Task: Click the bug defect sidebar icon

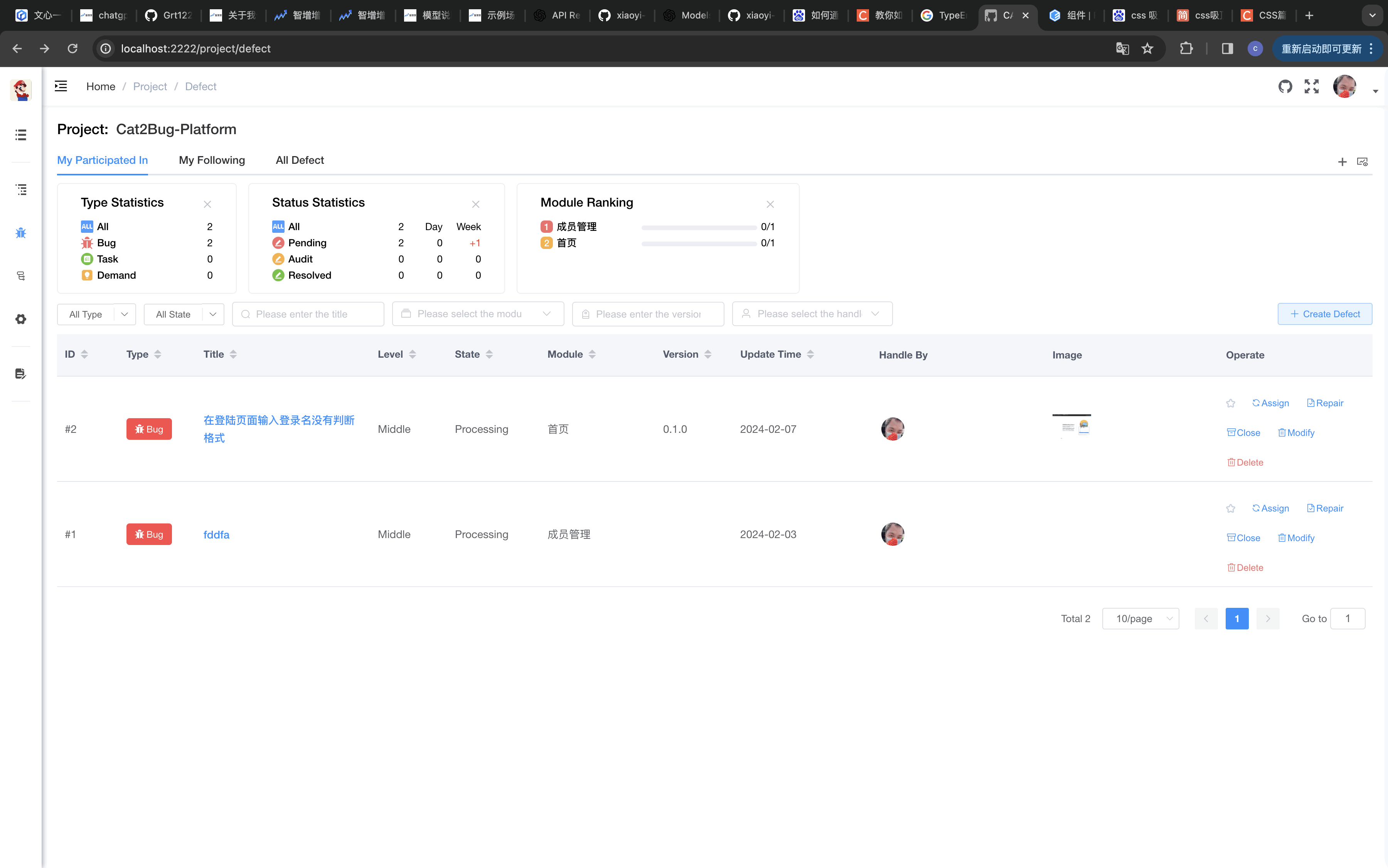Action: point(21,232)
